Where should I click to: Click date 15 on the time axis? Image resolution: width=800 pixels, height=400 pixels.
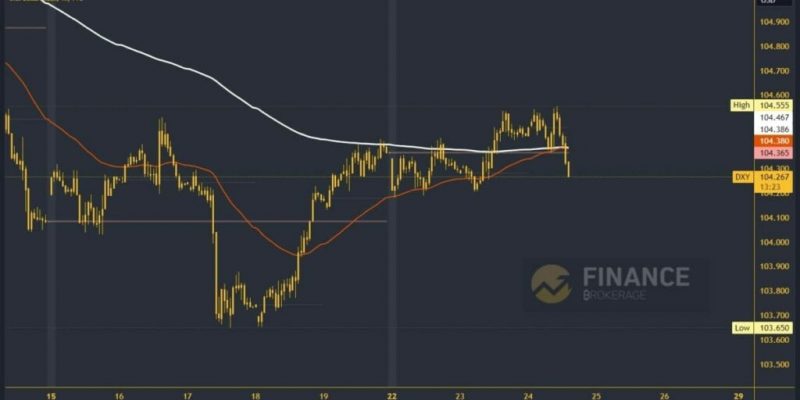pos(51,395)
